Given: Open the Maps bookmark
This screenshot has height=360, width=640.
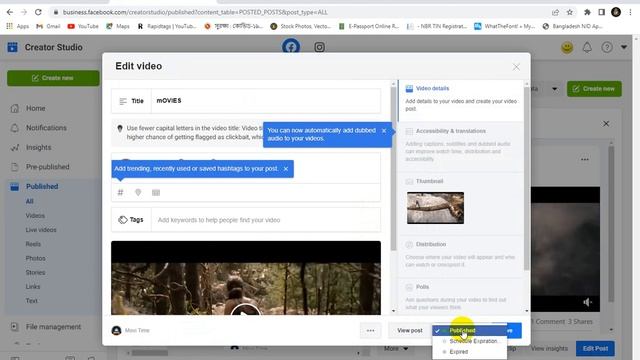Looking at the screenshot, I should tap(118, 26).
